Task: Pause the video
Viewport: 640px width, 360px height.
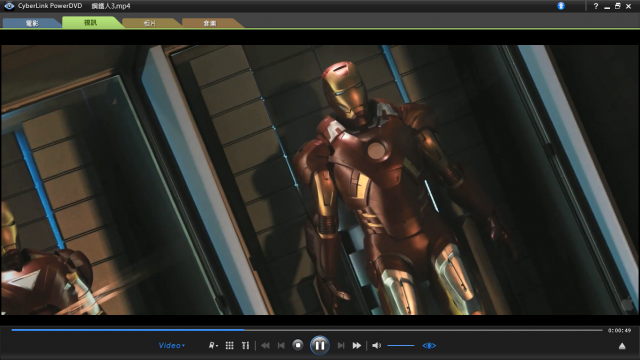Action: coord(320,346)
